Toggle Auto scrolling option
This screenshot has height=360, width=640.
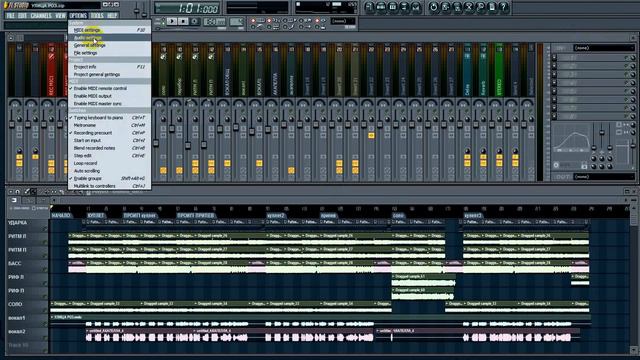109,171
